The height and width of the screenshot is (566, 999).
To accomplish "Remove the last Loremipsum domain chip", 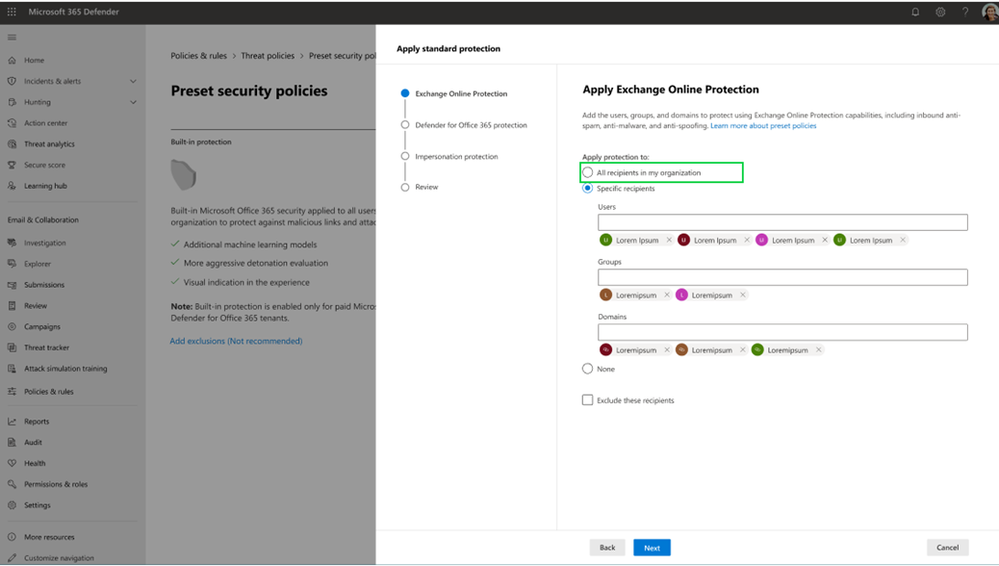I will tap(819, 349).
